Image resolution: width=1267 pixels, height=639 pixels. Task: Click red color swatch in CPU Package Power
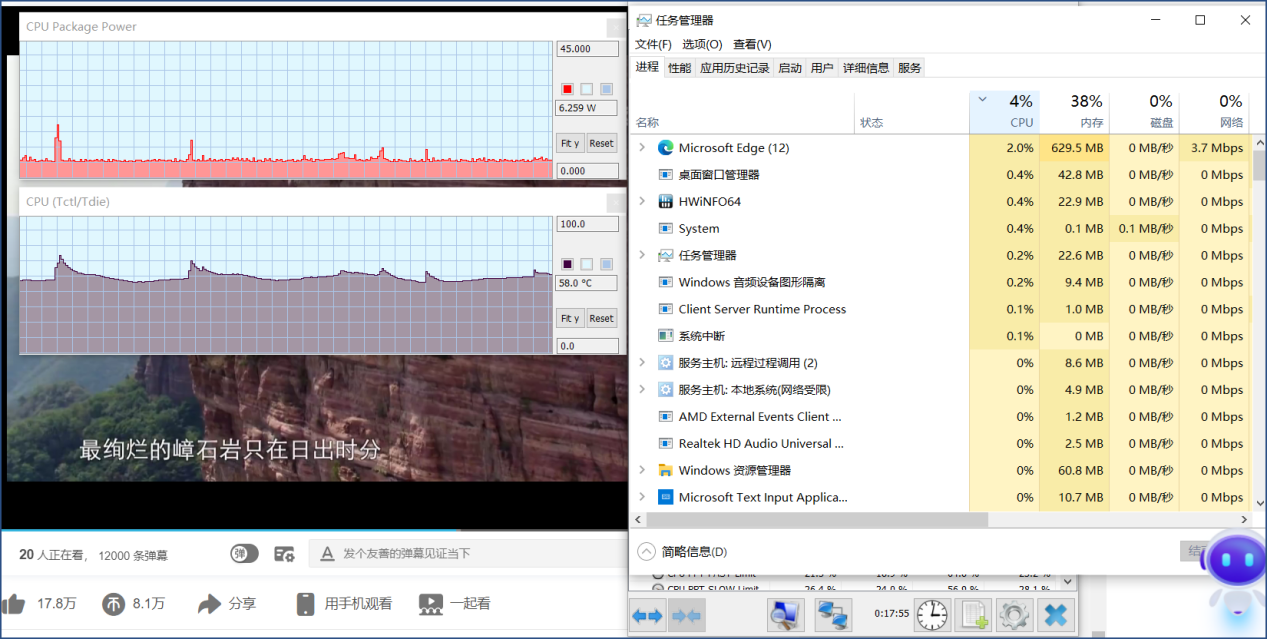point(567,89)
